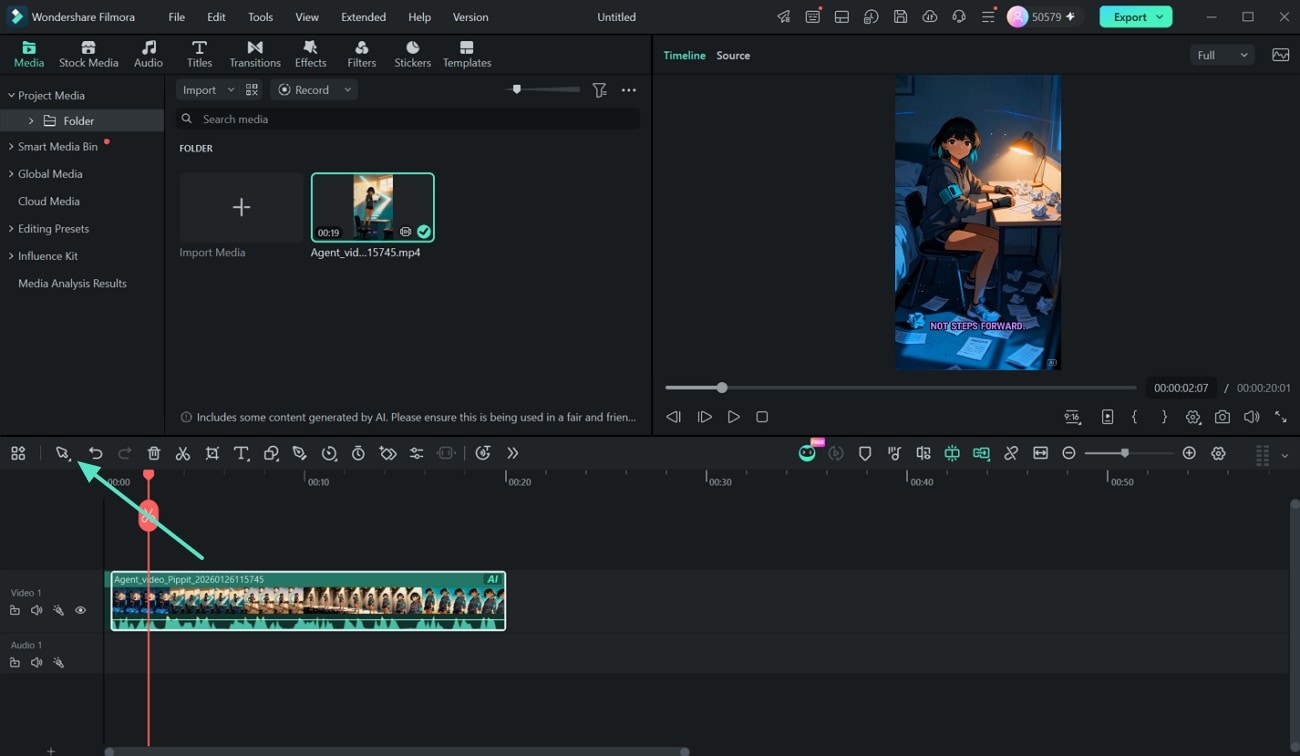Select the Split scissors tool in timeline toolbar
The image size is (1300, 756).
click(182, 453)
